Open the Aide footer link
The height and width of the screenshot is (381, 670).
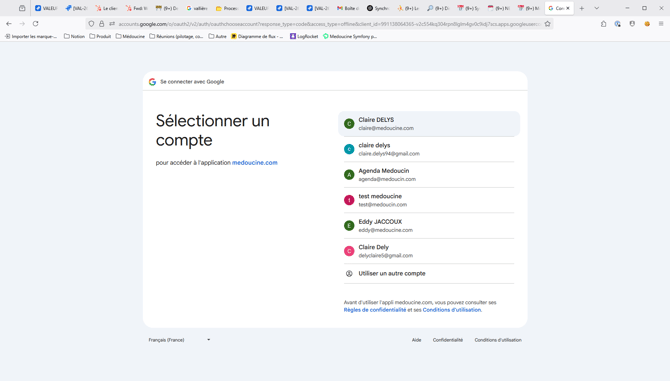coord(417,340)
